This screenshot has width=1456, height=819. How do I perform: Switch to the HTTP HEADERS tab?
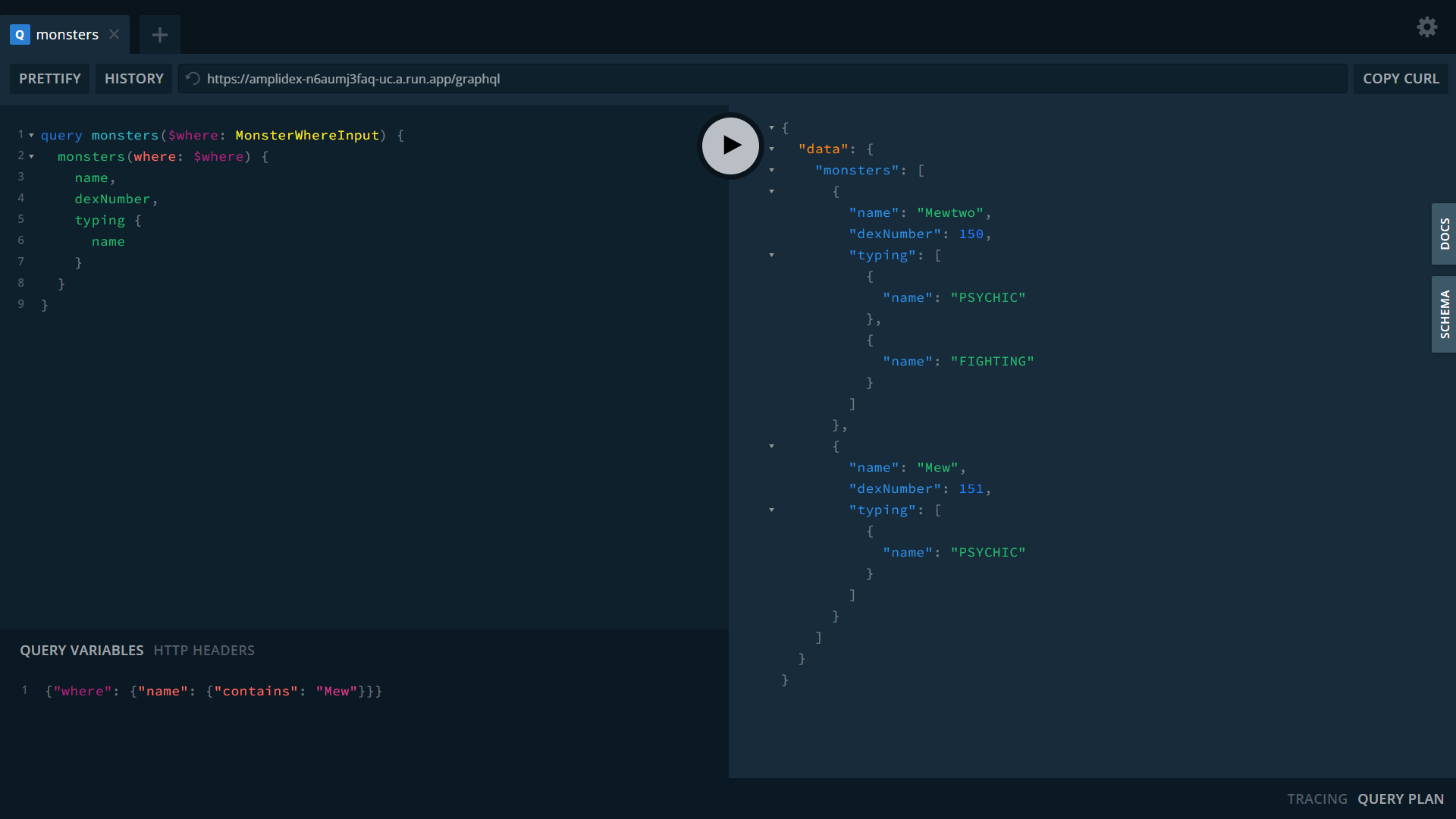point(204,650)
